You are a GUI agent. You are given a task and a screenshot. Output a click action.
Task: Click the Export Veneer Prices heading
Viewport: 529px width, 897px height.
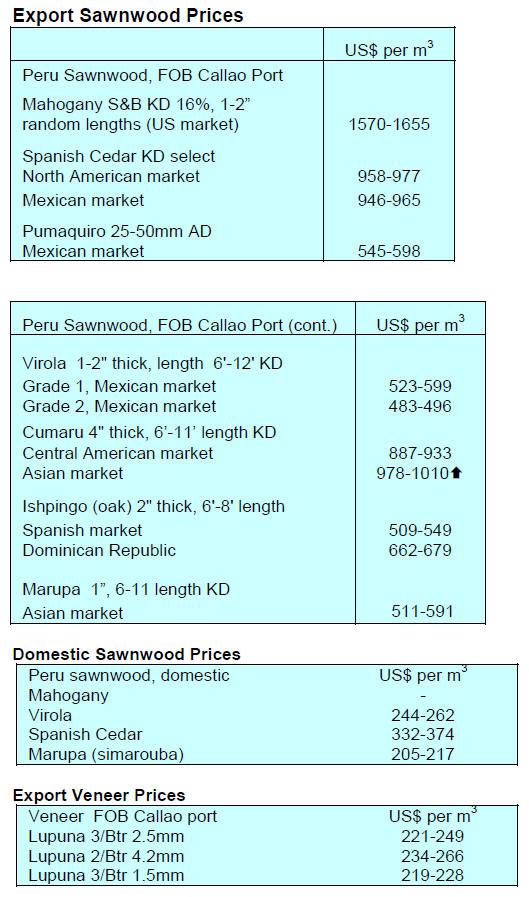[x=99, y=795]
